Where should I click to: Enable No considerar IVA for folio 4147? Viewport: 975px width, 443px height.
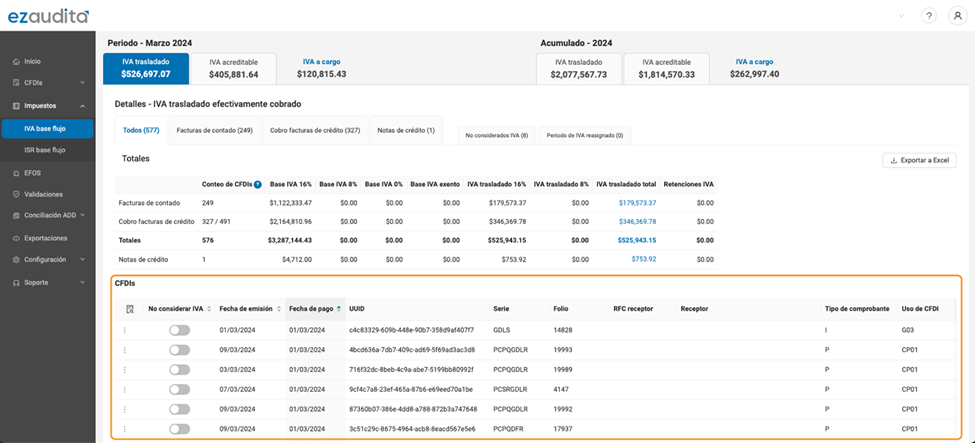(179, 389)
